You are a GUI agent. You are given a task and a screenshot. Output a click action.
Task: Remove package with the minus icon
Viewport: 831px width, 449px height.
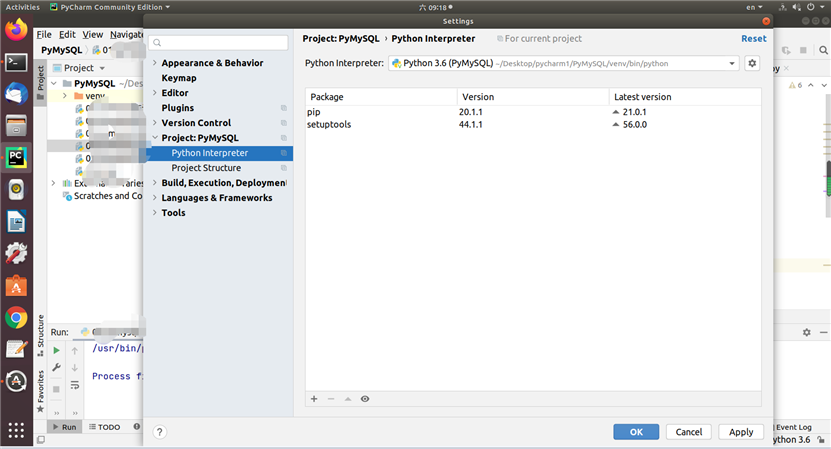point(331,399)
